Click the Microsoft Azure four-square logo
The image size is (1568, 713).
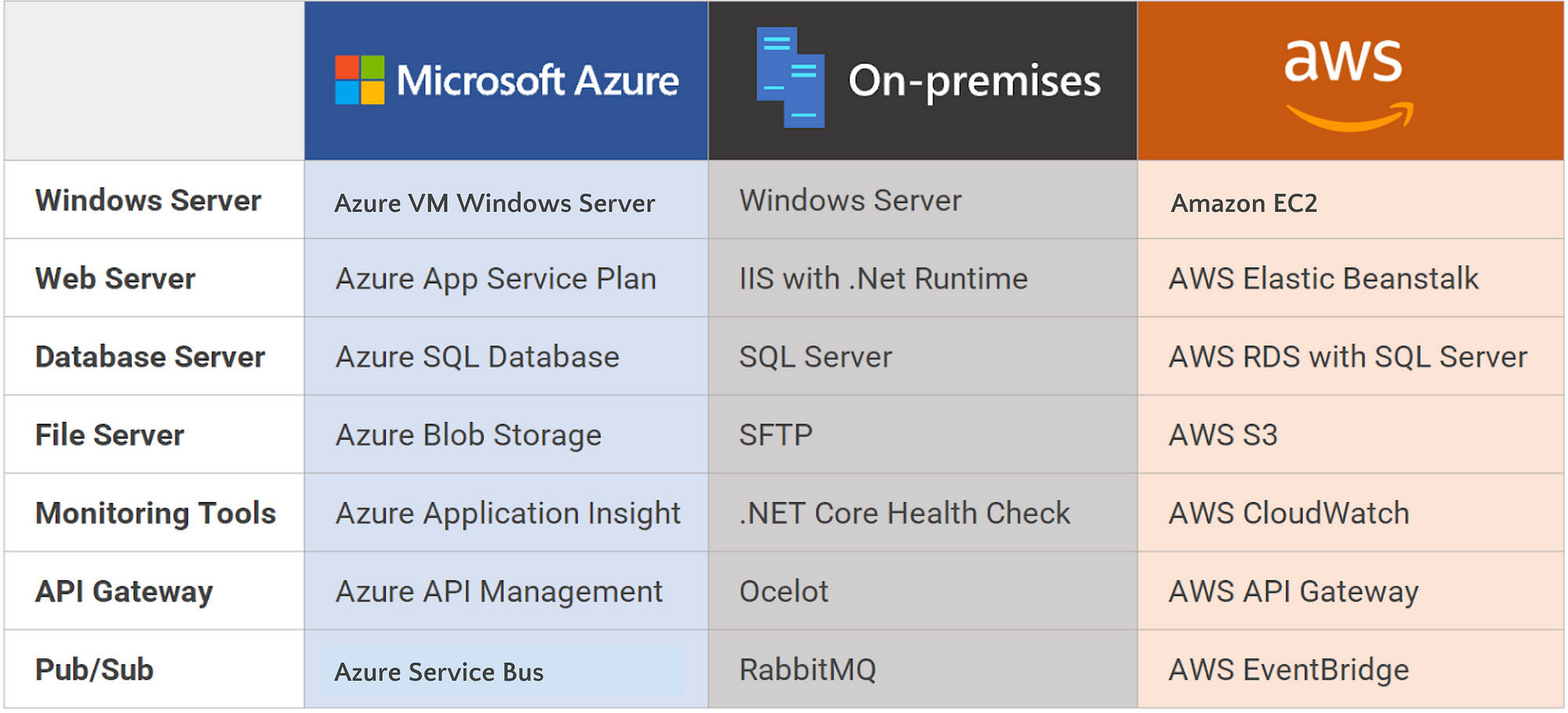(x=360, y=80)
